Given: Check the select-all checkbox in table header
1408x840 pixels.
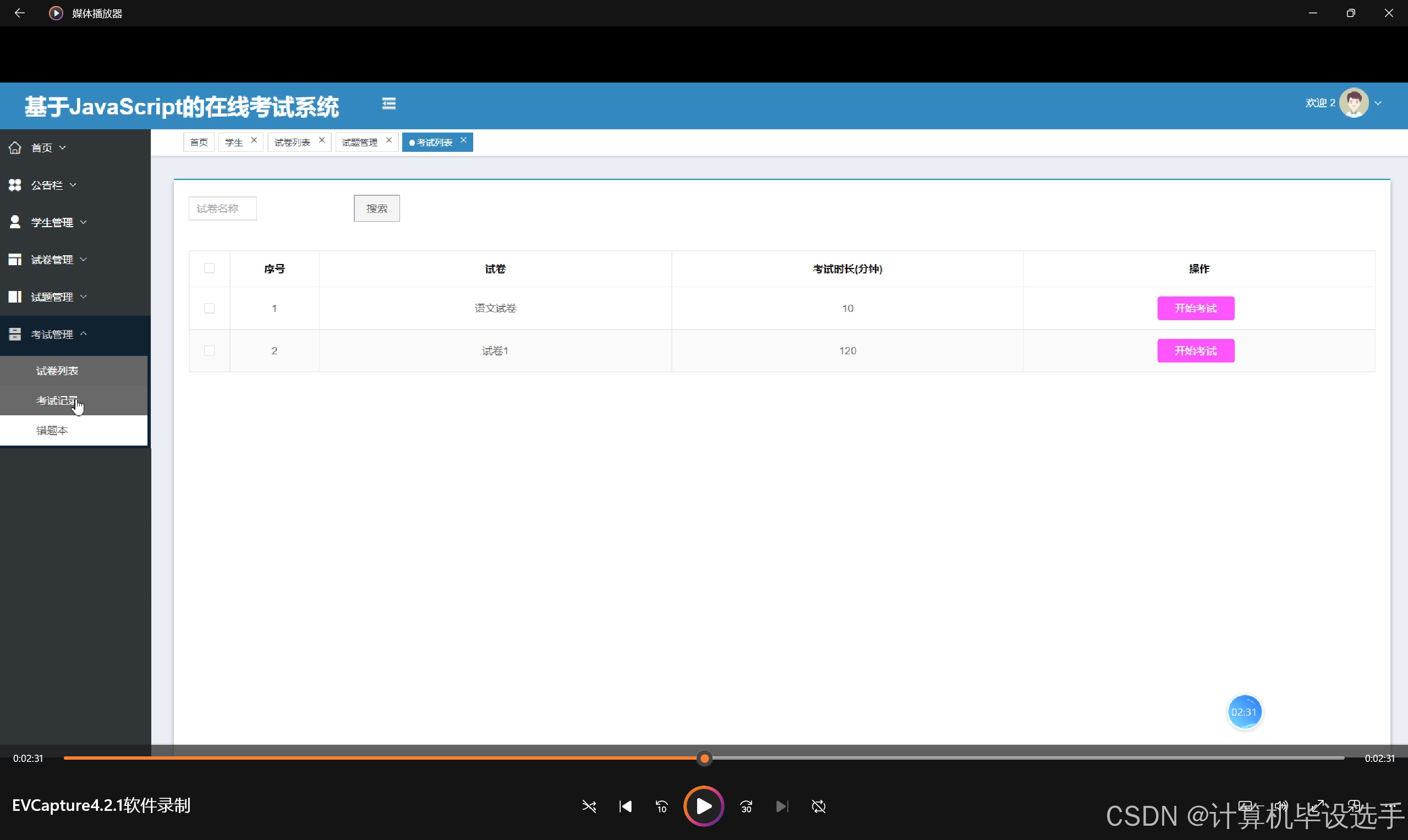Looking at the screenshot, I should (x=210, y=268).
